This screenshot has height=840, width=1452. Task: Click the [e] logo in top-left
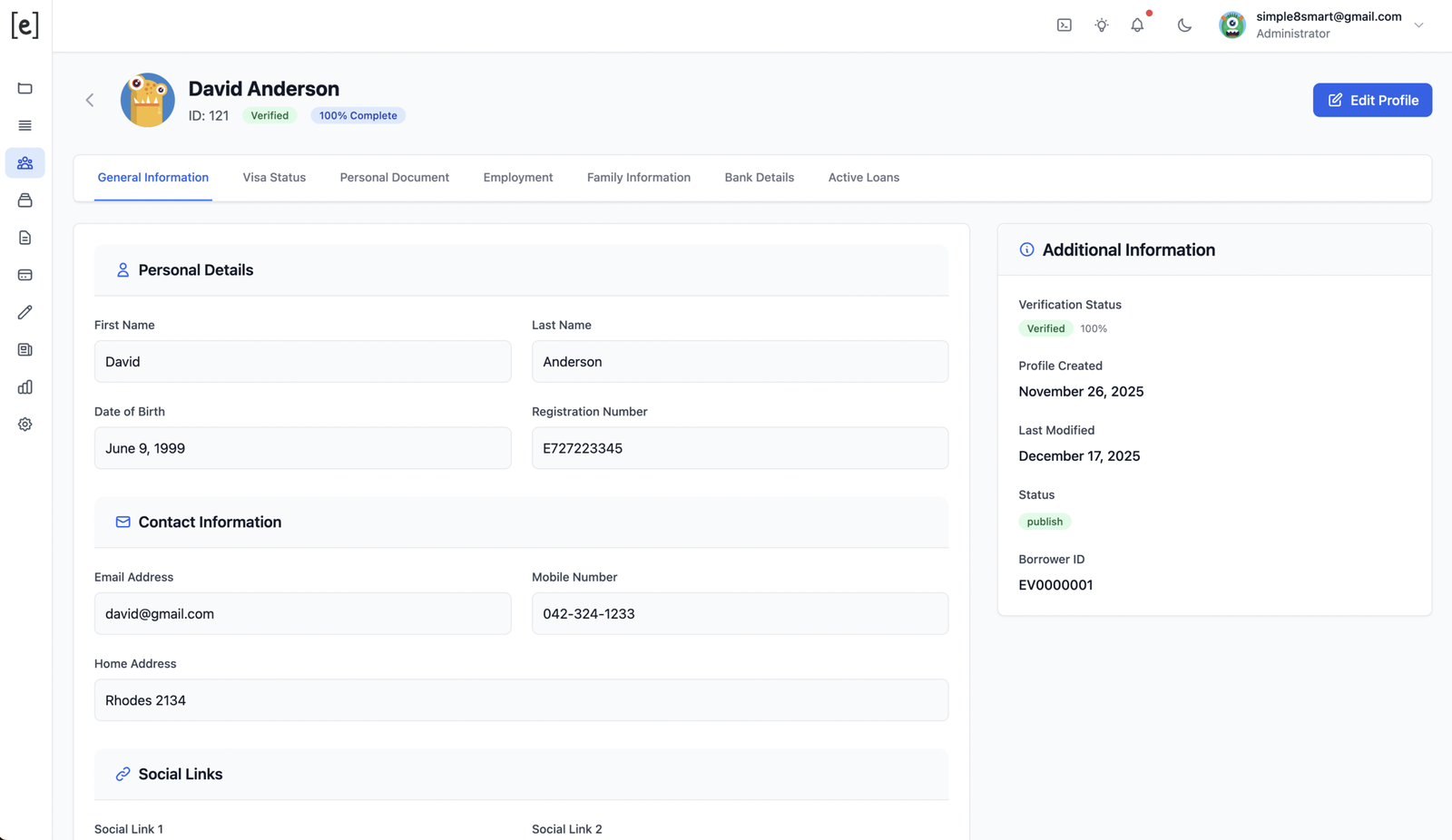pyautogui.click(x=25, y=25)
